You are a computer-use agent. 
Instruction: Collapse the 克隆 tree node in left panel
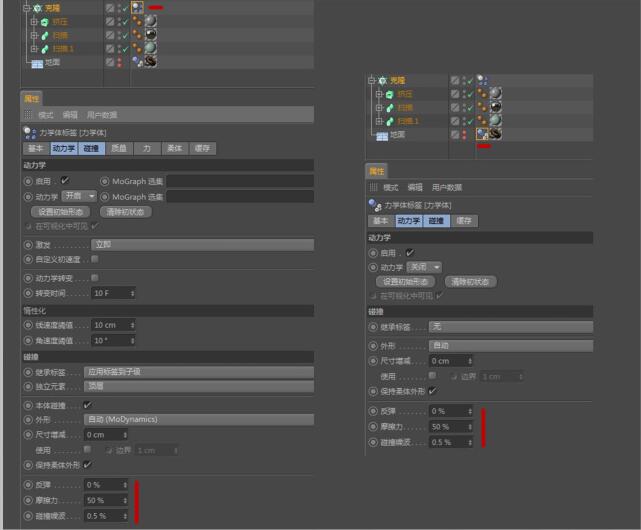point(27,8)
